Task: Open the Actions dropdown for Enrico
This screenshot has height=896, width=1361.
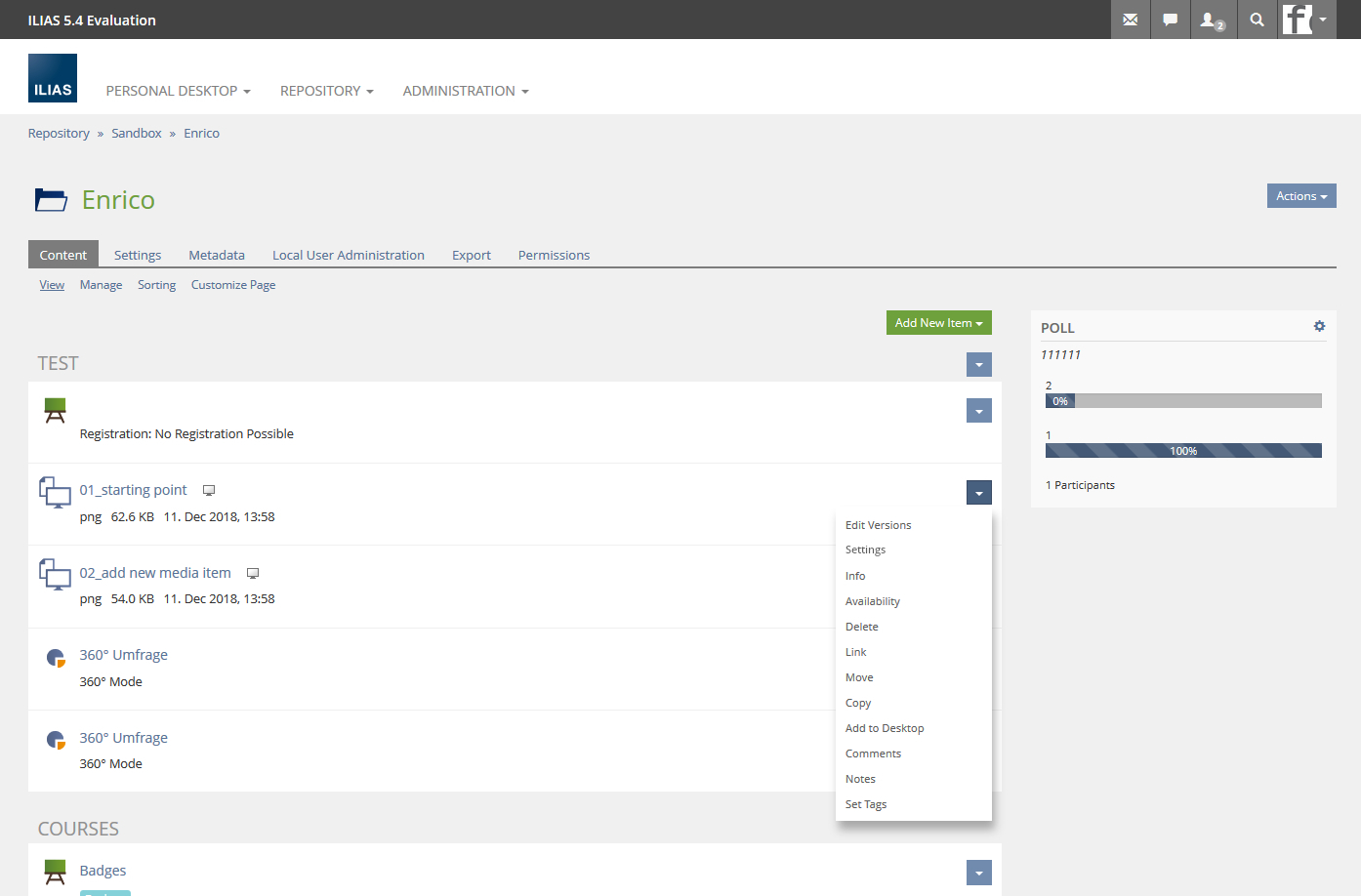Action: (1300, 196)
